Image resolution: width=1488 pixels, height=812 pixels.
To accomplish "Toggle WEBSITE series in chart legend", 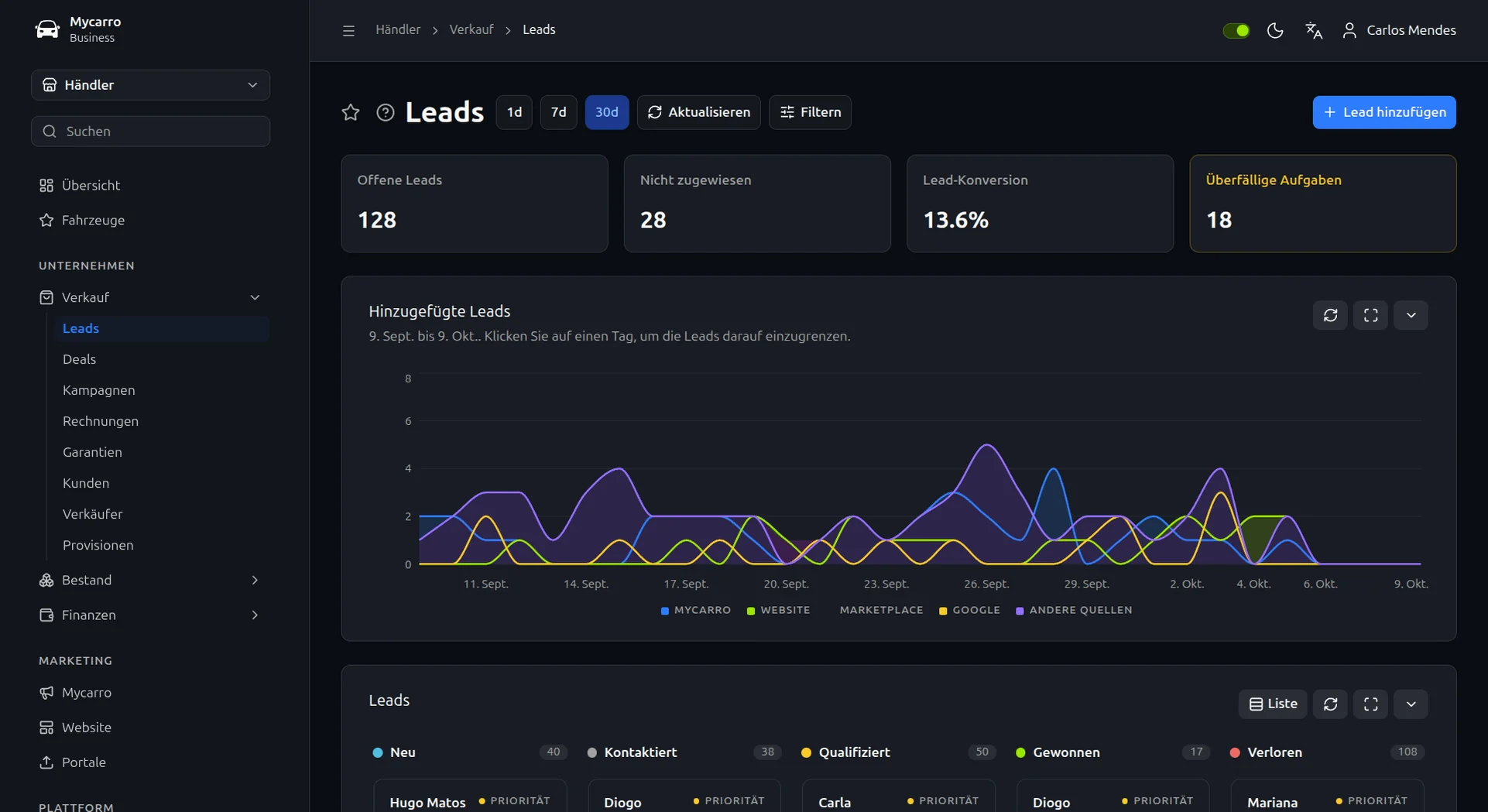I will (x=778, y=611).
